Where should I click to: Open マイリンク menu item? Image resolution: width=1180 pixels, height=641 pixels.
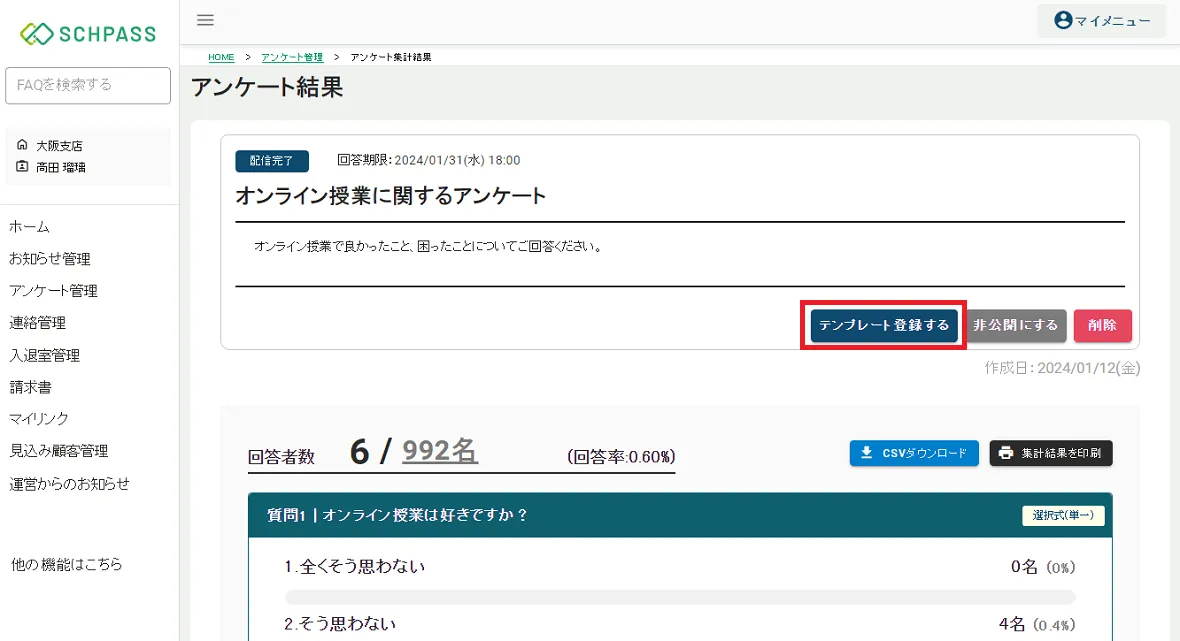pos(39,418)
